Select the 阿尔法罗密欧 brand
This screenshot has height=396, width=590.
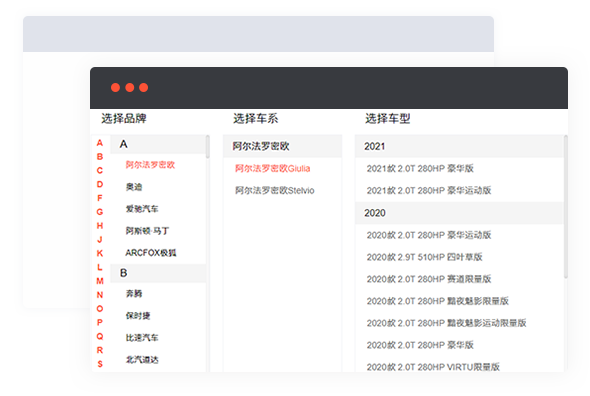click(150, 165)
